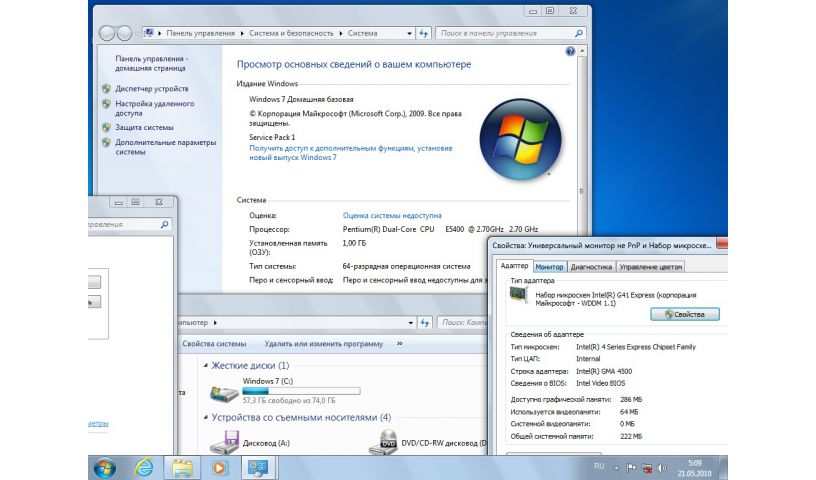The image size is (816, 480).
Task: Open Дополнительные параметры системы link
Action: (165, 147)
